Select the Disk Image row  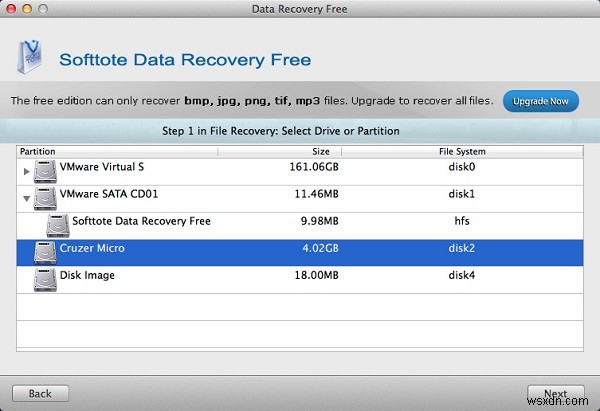(x=300, y=275)
